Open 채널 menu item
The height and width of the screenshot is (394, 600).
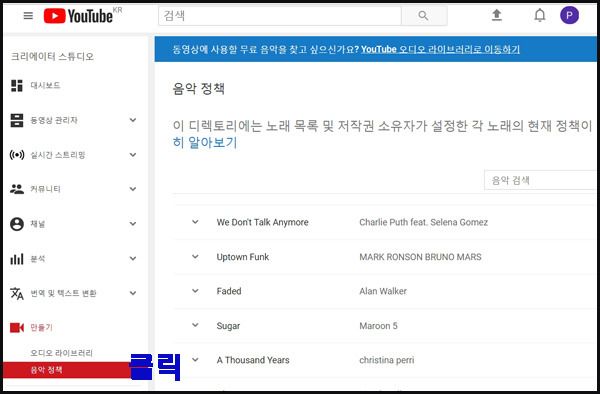coord(38,224)
